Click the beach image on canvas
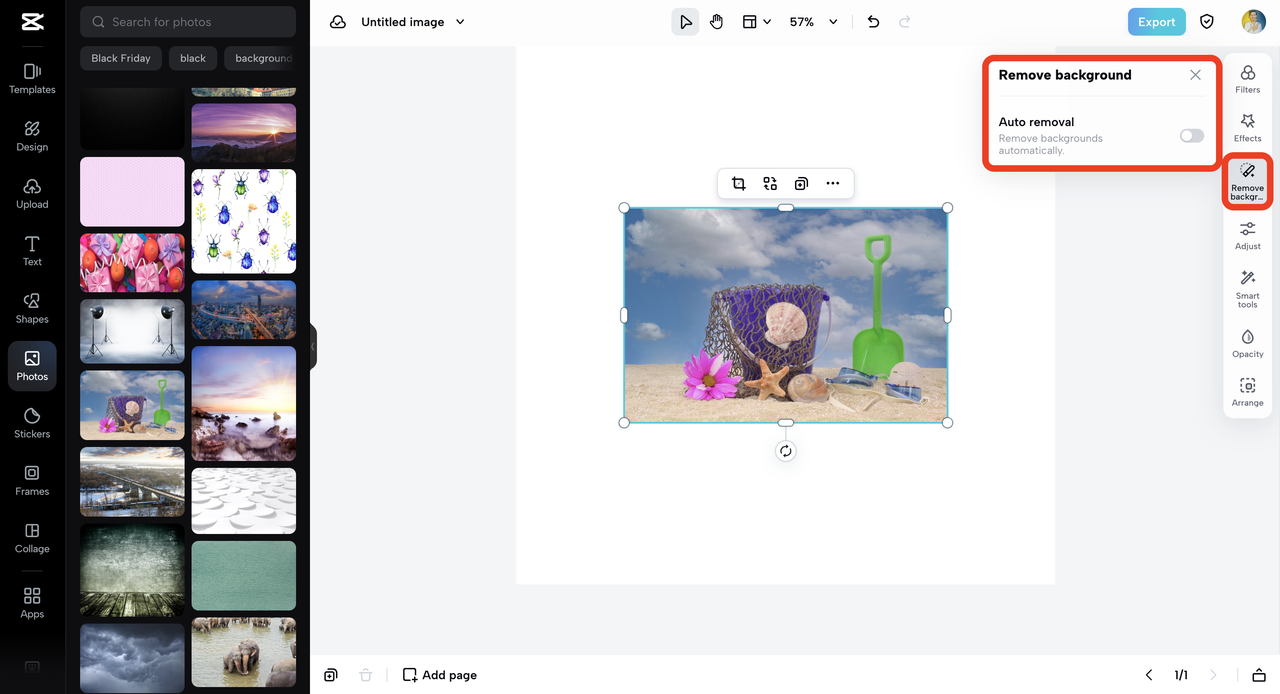Viewport: 1280px width, 694px height. pyautogui.click(x=786, y=315)
